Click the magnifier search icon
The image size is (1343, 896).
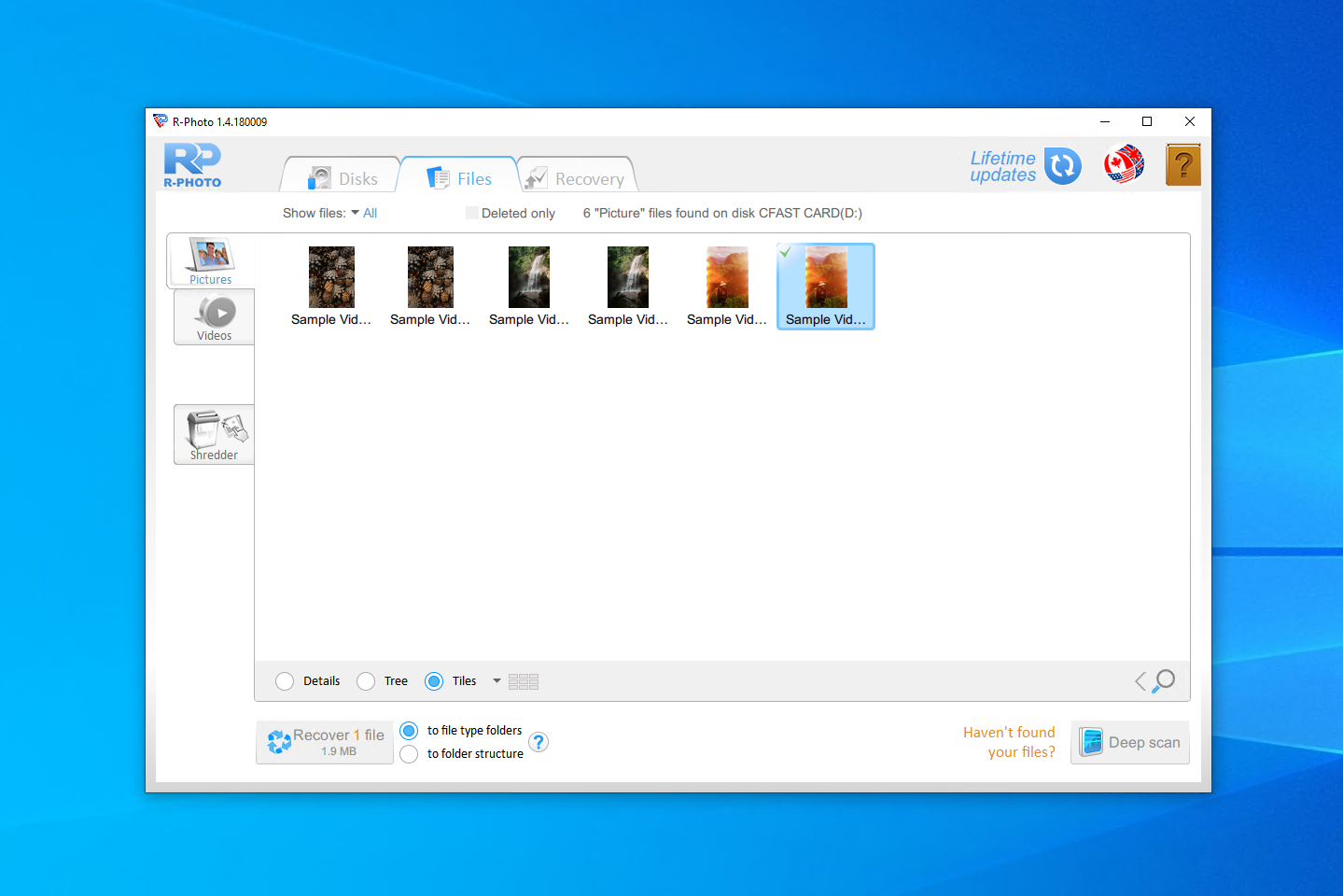1164,680
